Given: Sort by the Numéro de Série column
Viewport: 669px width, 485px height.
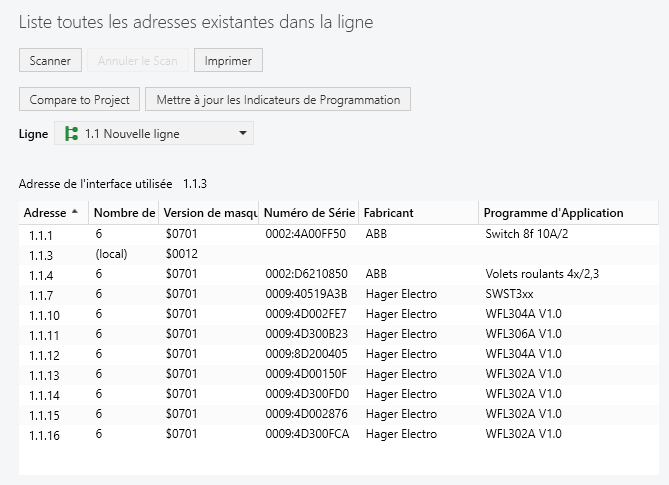Looking at the screenshot, I should [x=309, y=213].
